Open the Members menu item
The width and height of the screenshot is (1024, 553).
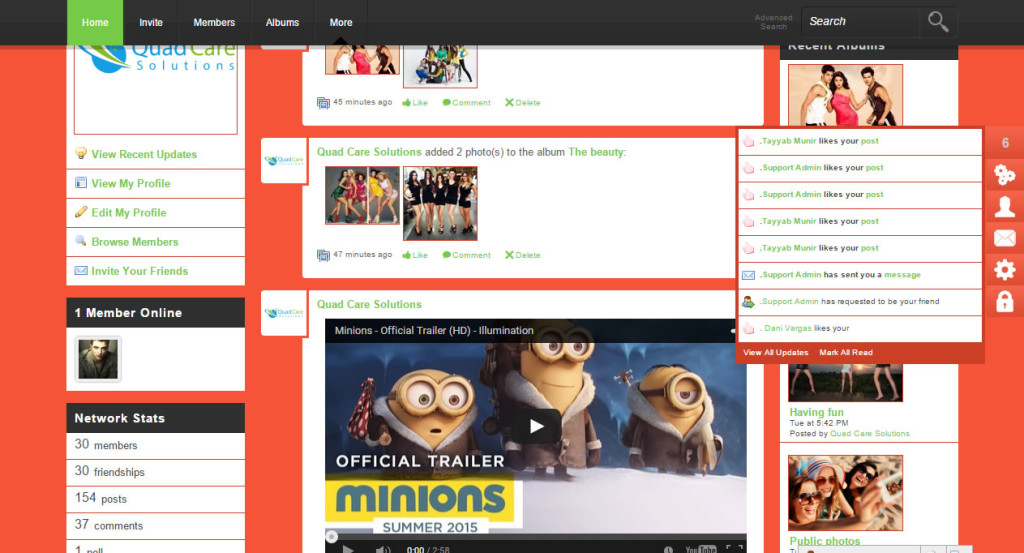214,22
